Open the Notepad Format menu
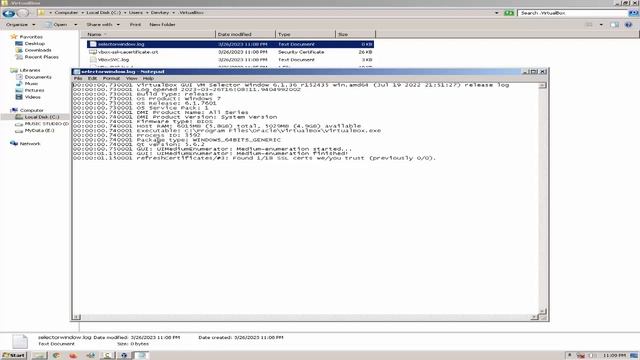640x360 pixels. point(111,78)
